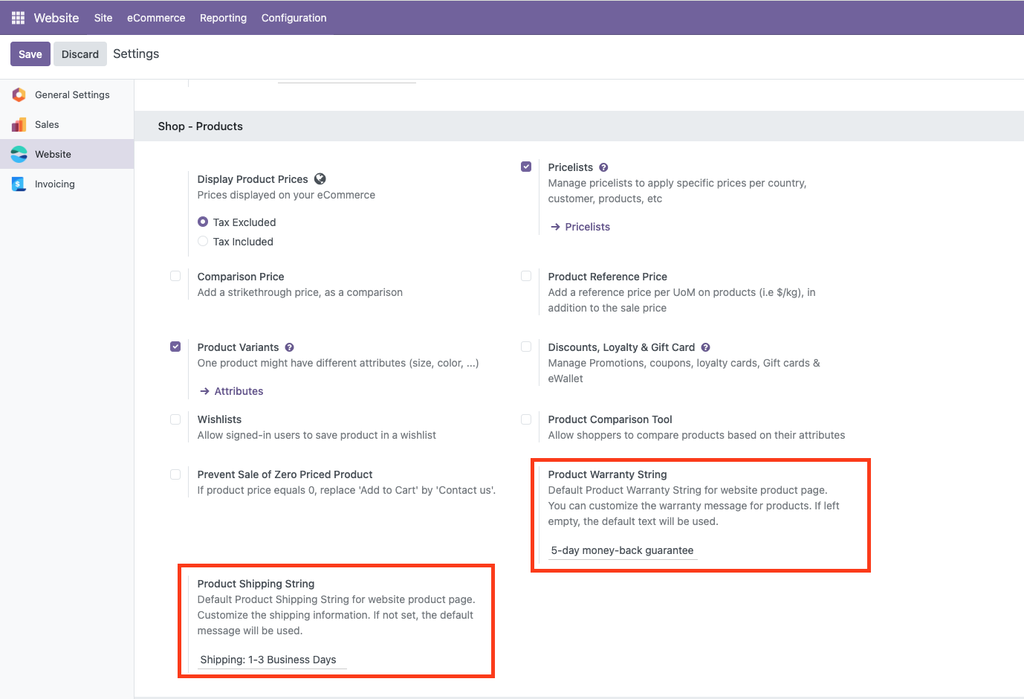This screenshot has height=699, width=1024.
Task: Select the Website tab in settings sidebar
Action: (x=53, y=154)
